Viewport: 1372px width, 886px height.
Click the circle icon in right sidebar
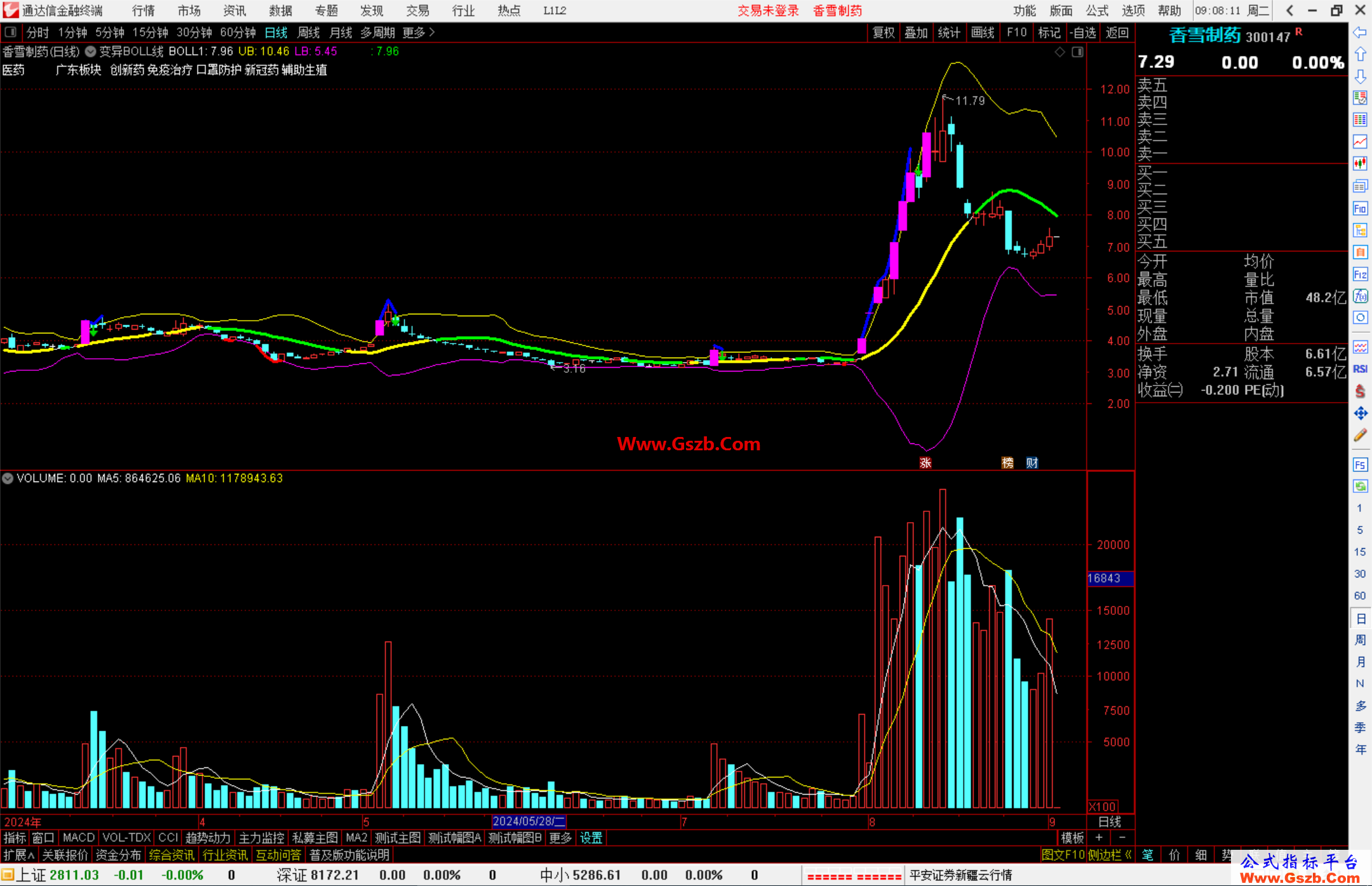(1360, 318)
